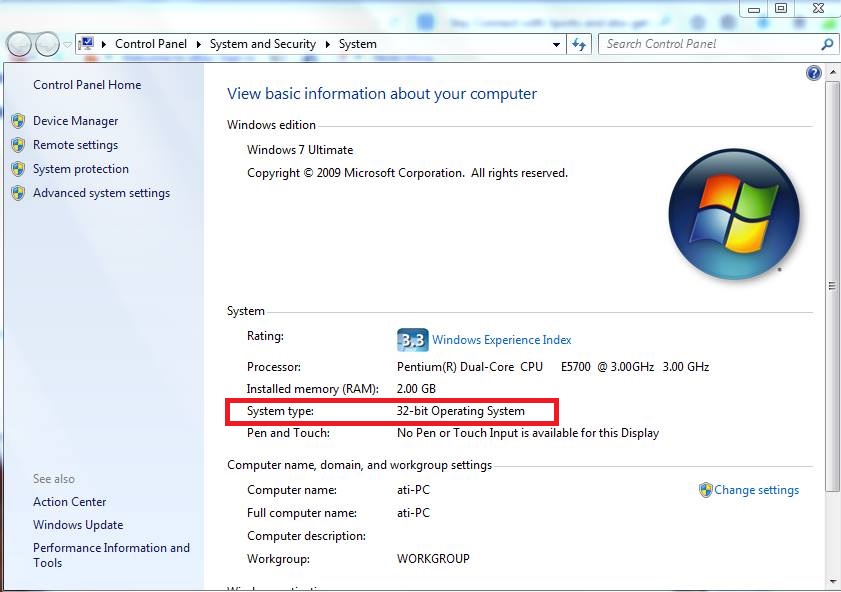Screen dimensions: 841x592
Task: Open Advanced system settings link
Action: [x=101, y=193]
